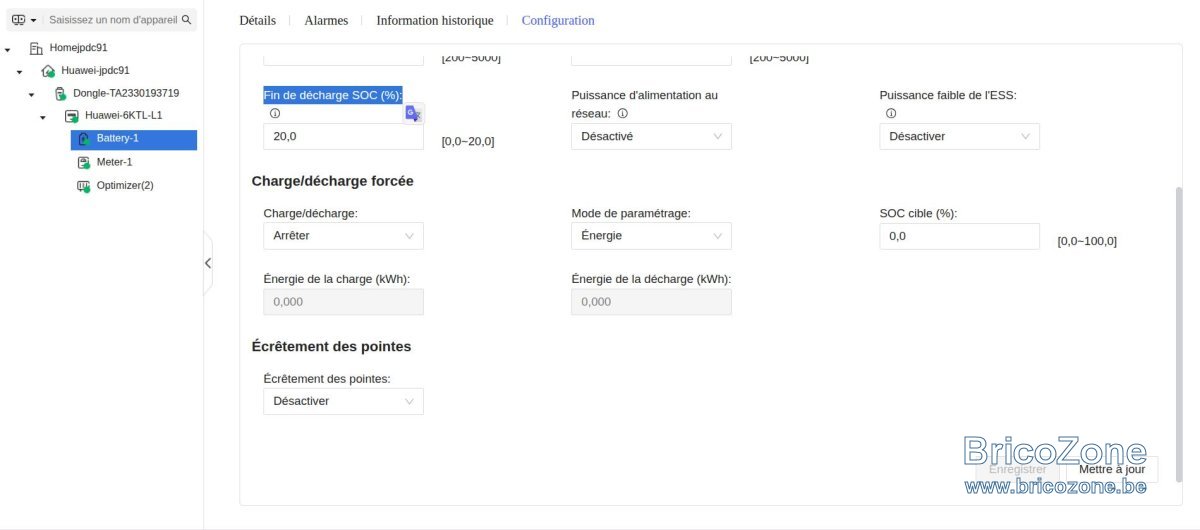Collapse the Huawei-jpdc91 tree node
Screen dimensions: 1200x530
click(x=20, y=72)
